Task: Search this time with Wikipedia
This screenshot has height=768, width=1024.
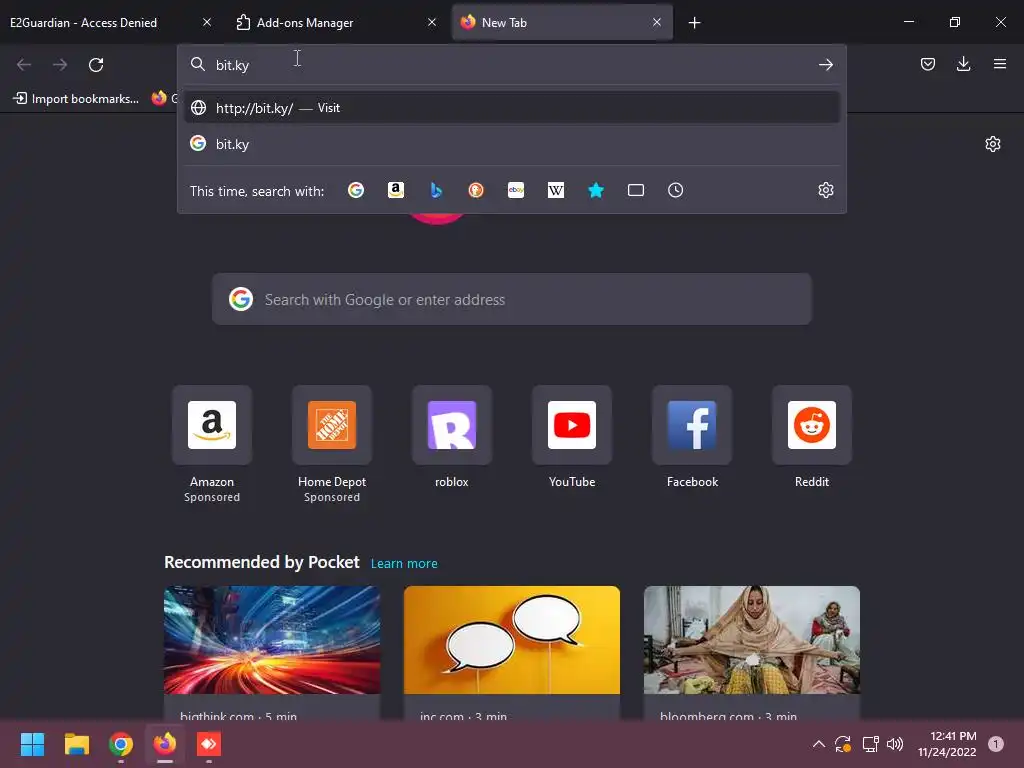Action: point(556,190)
